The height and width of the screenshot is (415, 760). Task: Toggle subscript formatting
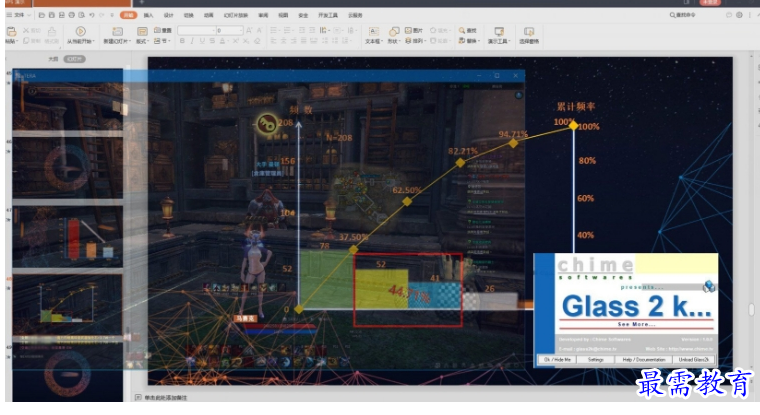246,41
